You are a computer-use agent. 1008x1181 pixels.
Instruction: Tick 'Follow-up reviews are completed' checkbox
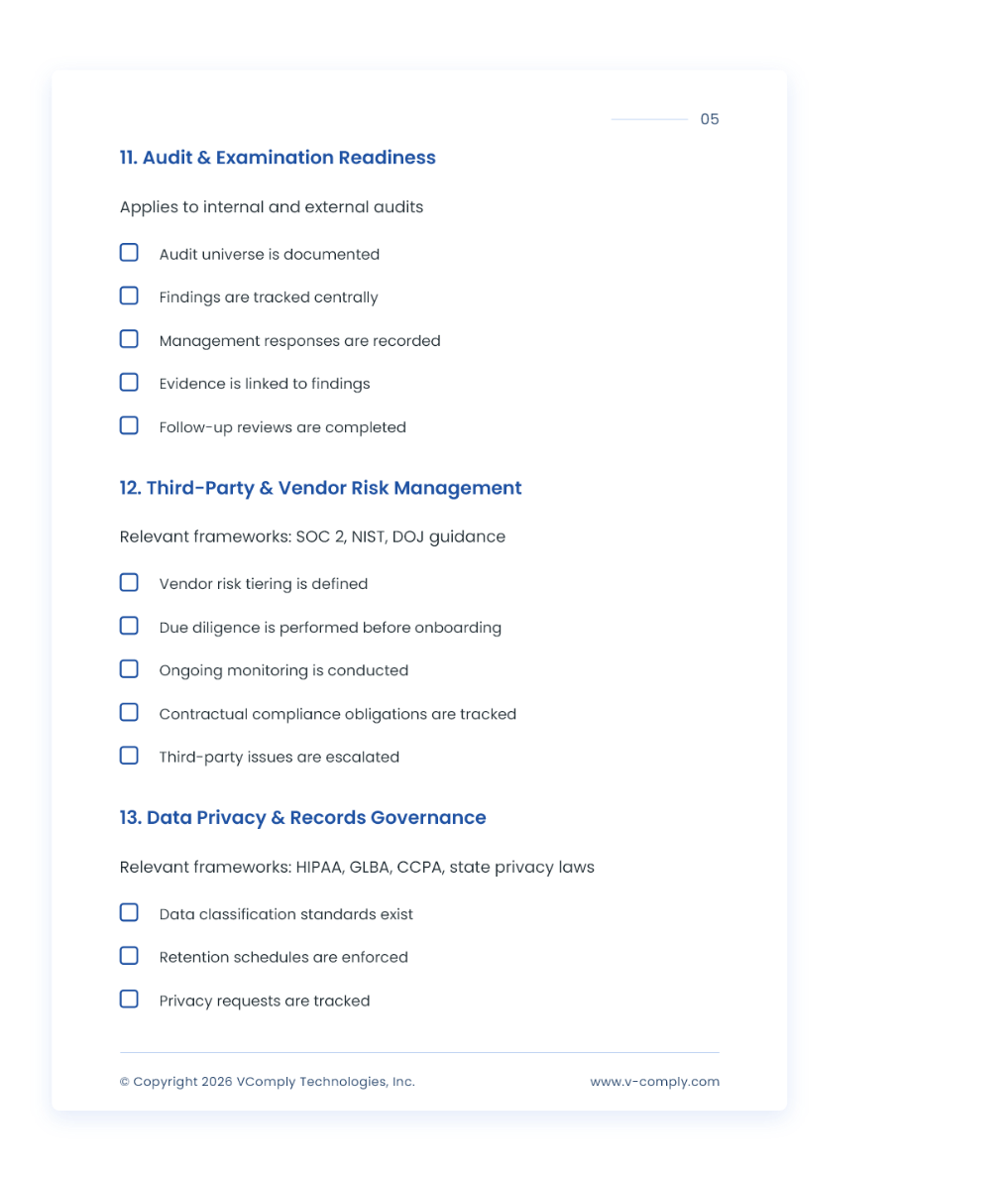[129, 425]
